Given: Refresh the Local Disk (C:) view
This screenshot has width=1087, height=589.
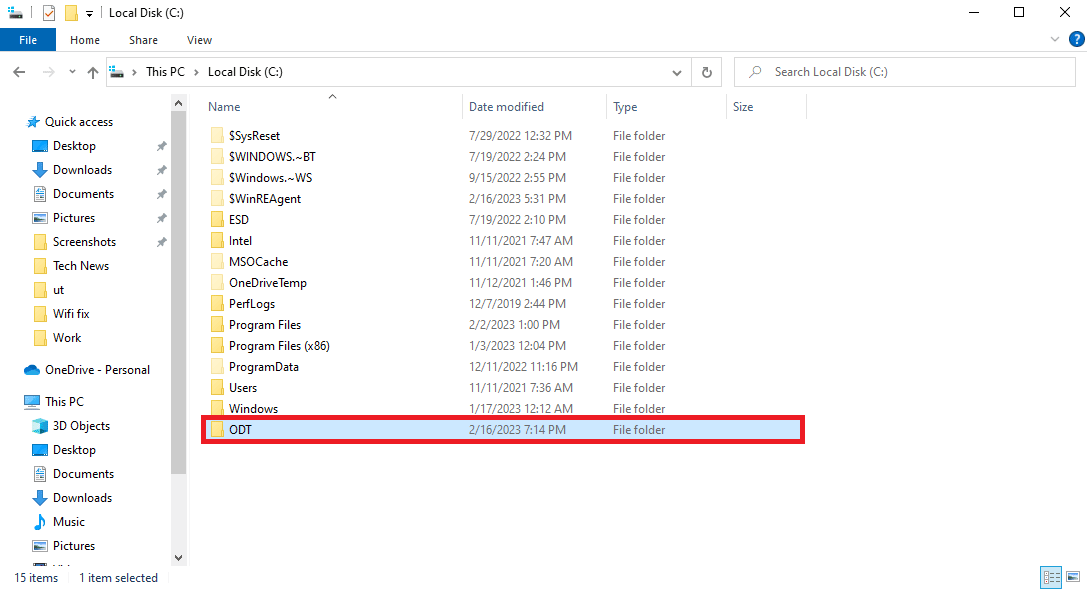Looking at the screenshot, I should tap(706, 72).
